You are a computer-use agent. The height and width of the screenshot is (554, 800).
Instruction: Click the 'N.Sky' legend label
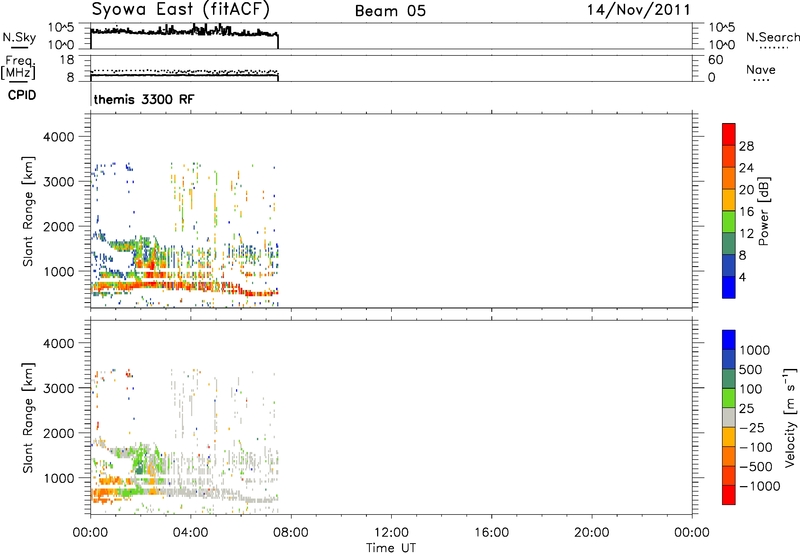coord(19,37)
